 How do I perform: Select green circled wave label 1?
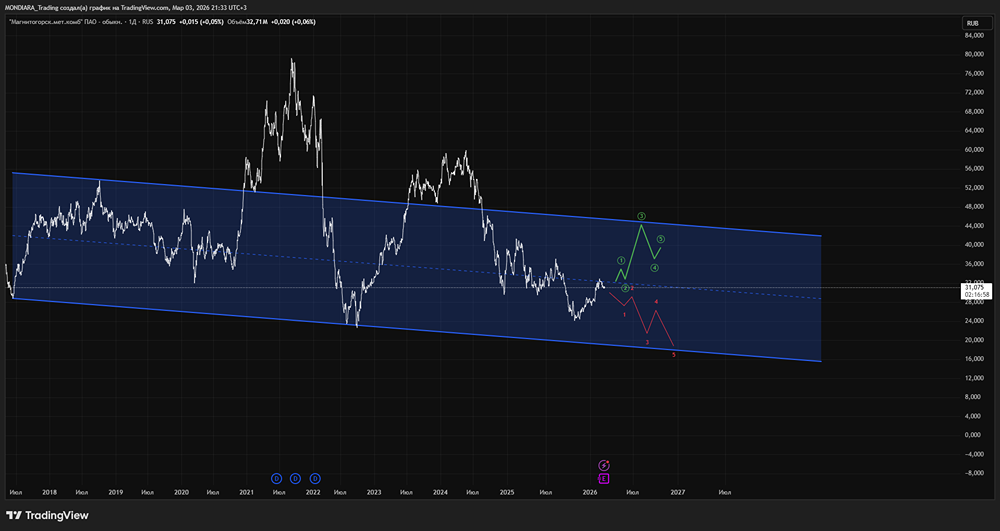click(621, 261)
